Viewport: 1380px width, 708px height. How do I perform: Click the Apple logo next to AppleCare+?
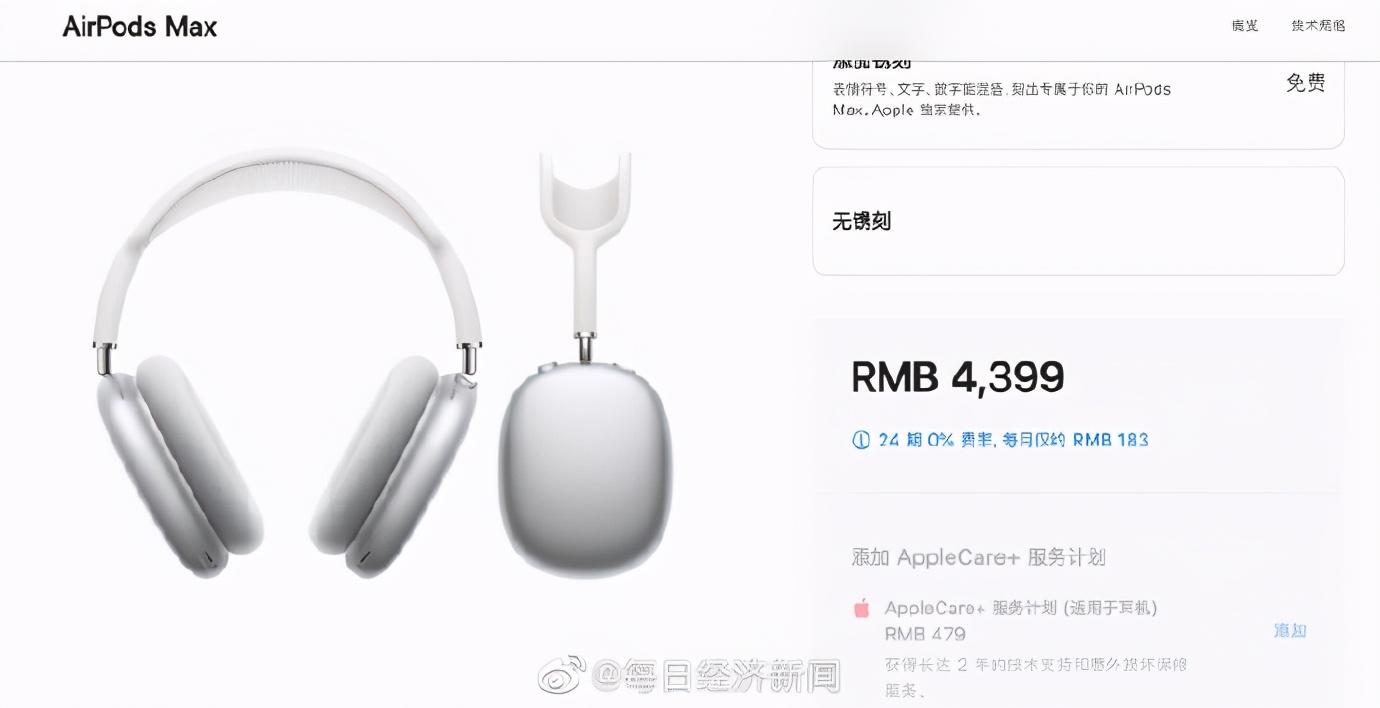click(x=860, y=608)
